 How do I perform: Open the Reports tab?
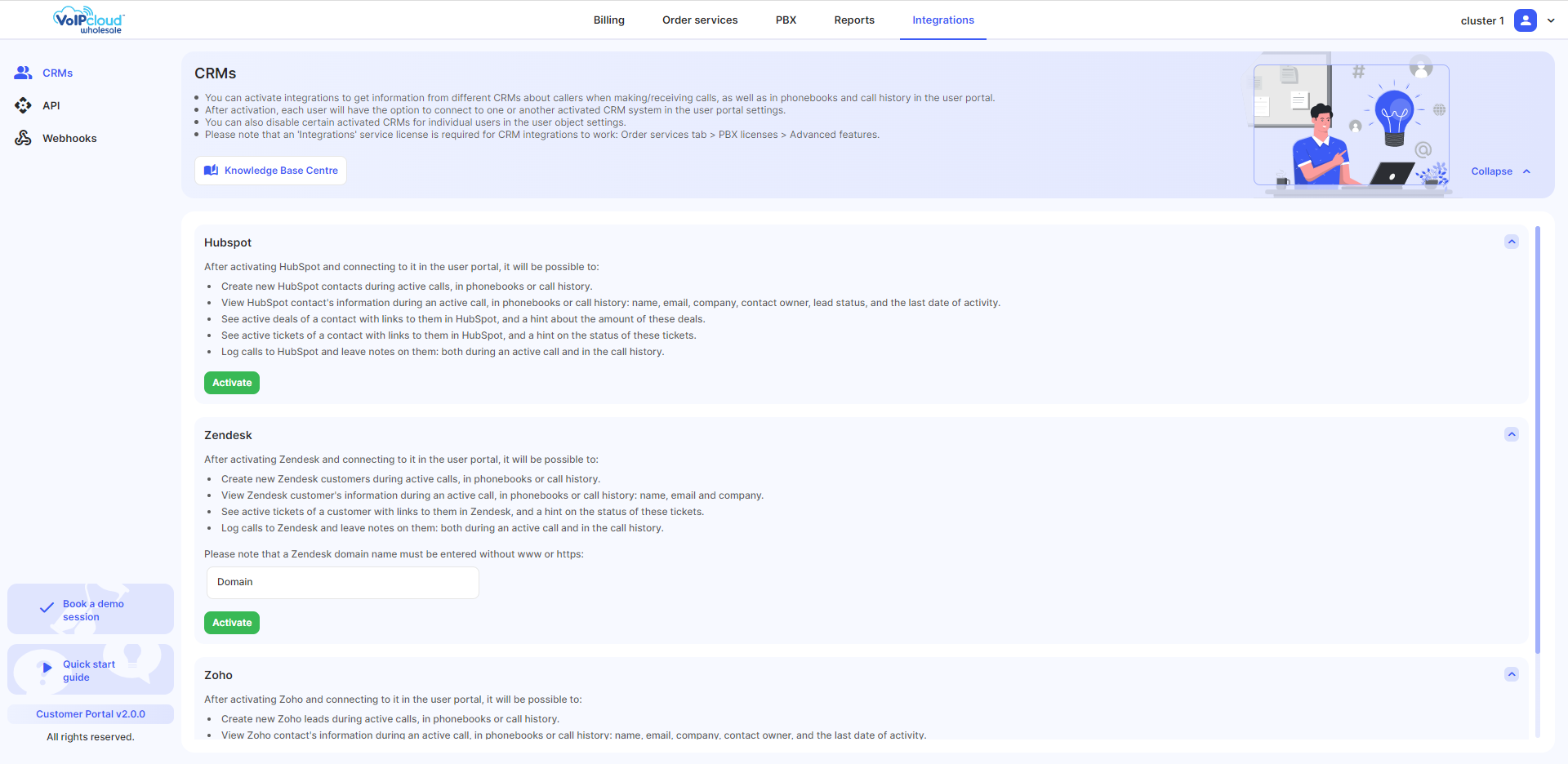pyautogui.click(x=854, y=20)
